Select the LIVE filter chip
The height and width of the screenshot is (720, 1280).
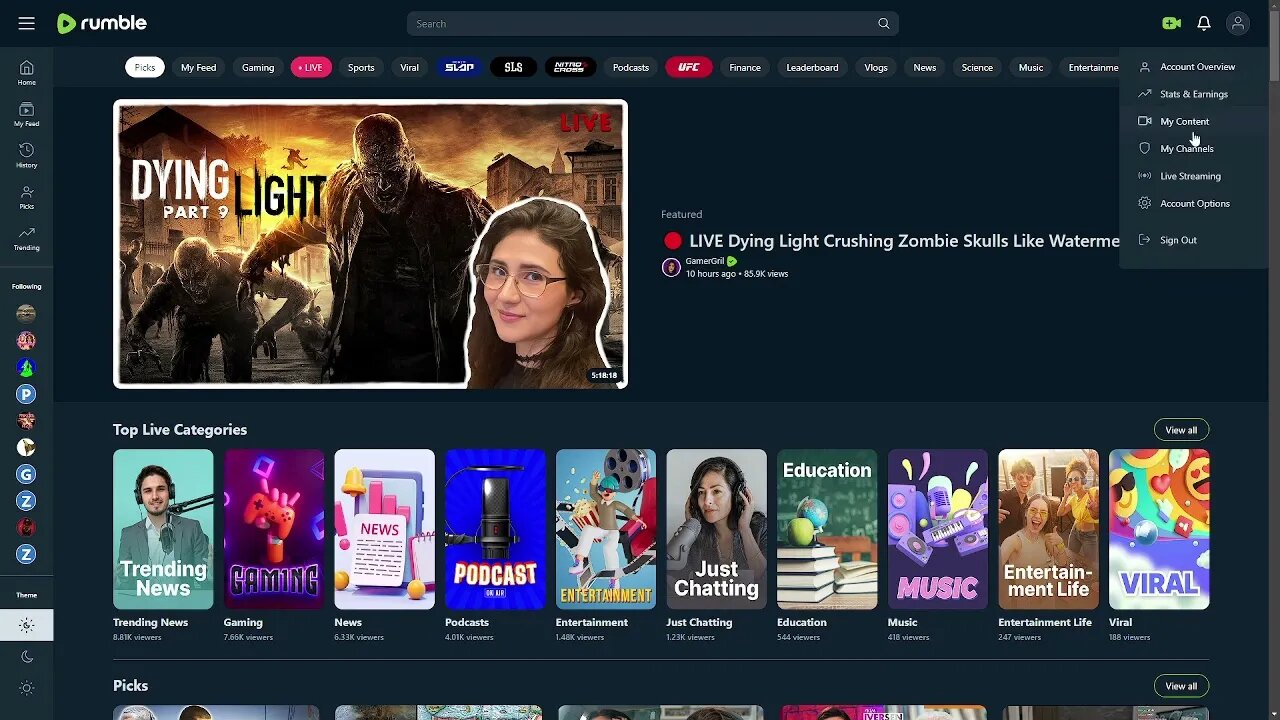pos(311,67)
